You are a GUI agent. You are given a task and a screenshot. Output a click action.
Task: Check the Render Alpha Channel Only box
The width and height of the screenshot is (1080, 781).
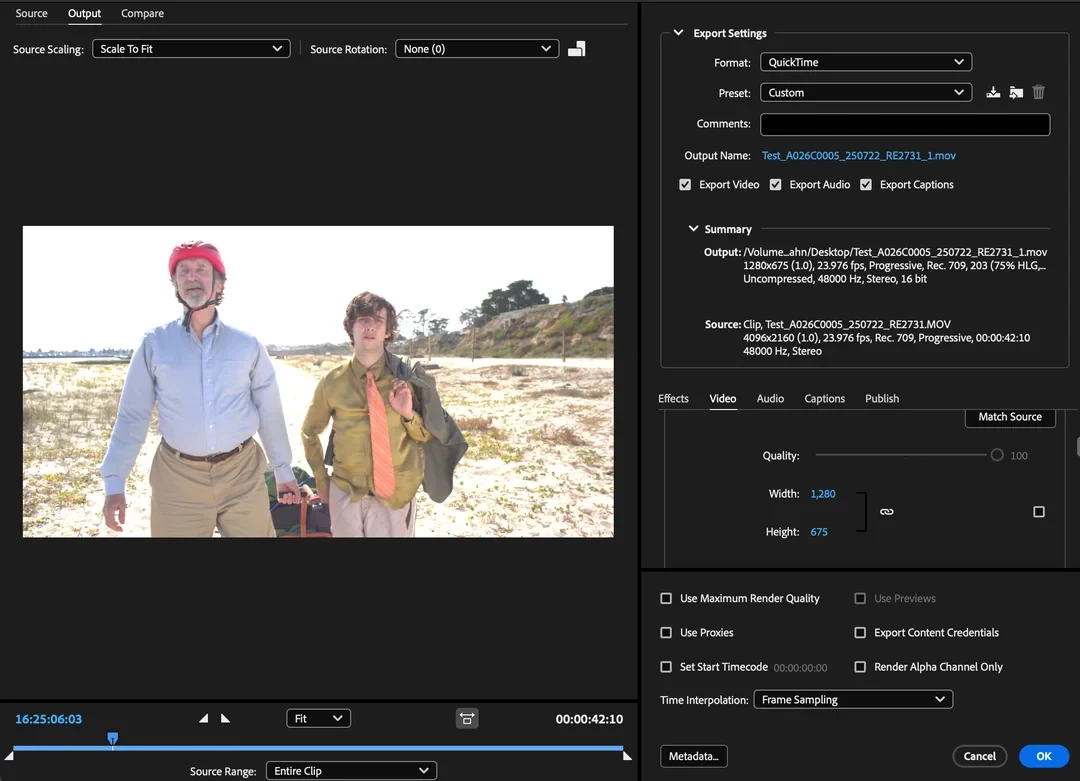coord(860,667)
